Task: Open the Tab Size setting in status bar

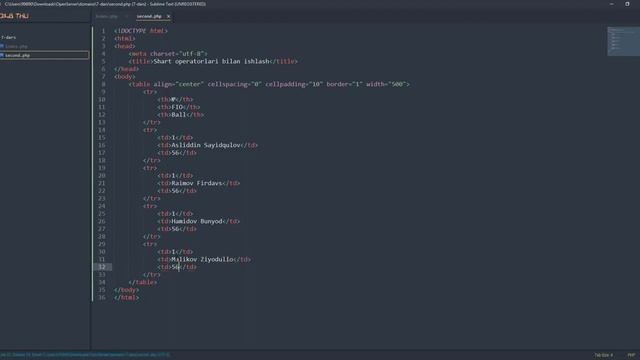Action: (x=604, y=355)
